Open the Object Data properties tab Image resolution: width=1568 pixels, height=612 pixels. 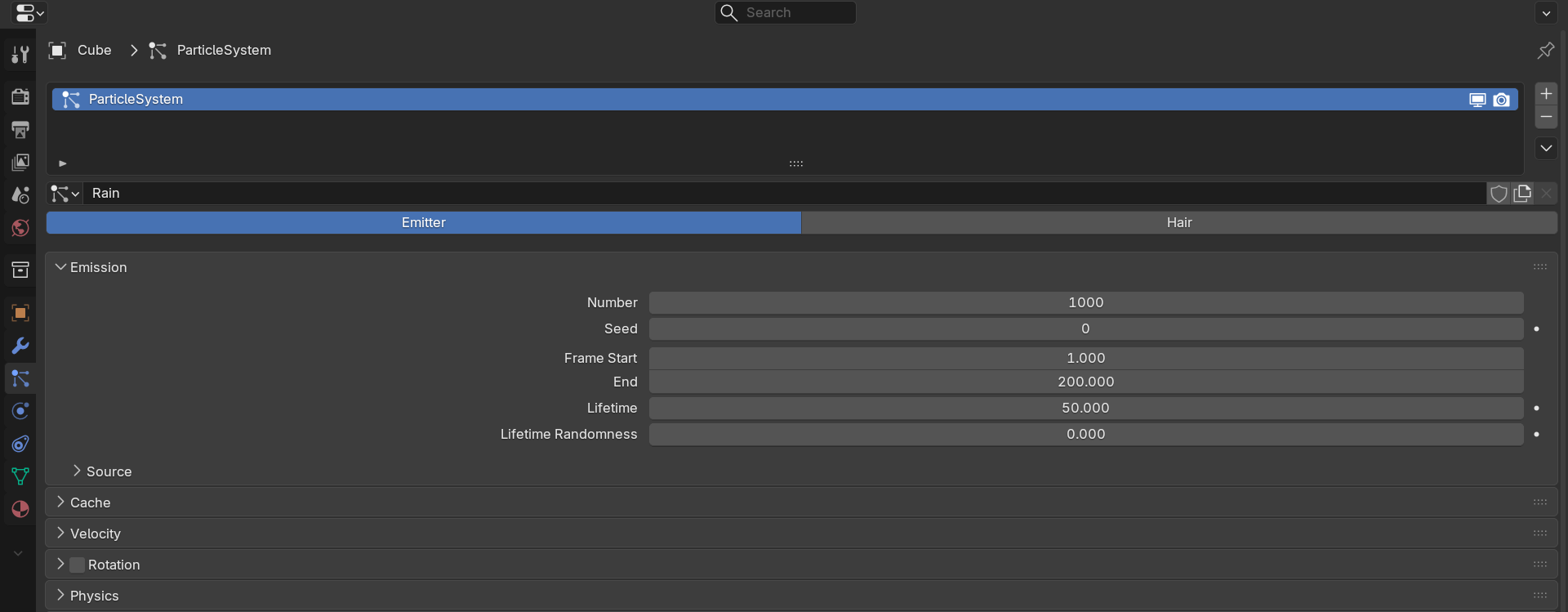(20, 476)
